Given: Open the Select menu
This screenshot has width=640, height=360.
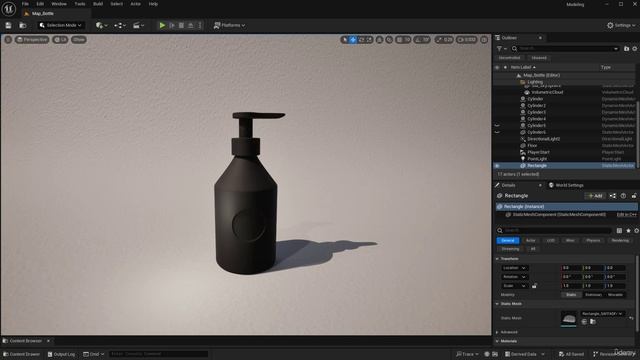Looking at the screenshot, I should click(x=116, y=4).
